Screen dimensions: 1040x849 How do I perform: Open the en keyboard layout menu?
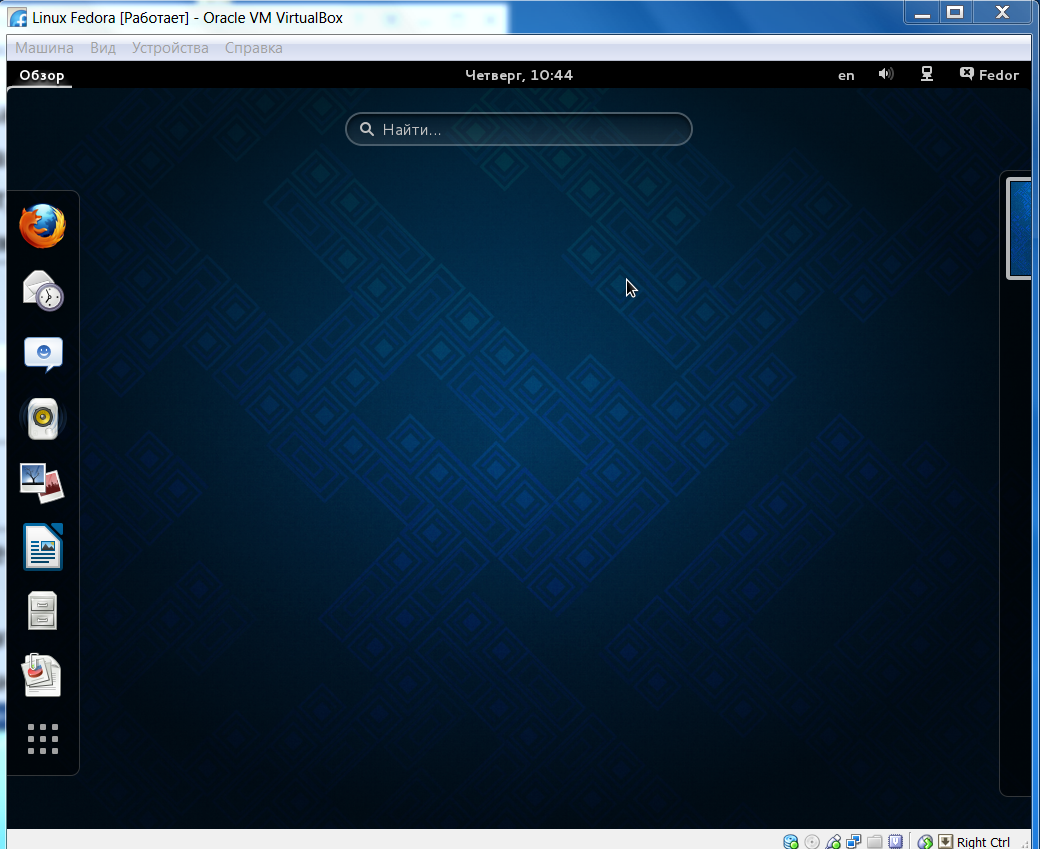846,75
